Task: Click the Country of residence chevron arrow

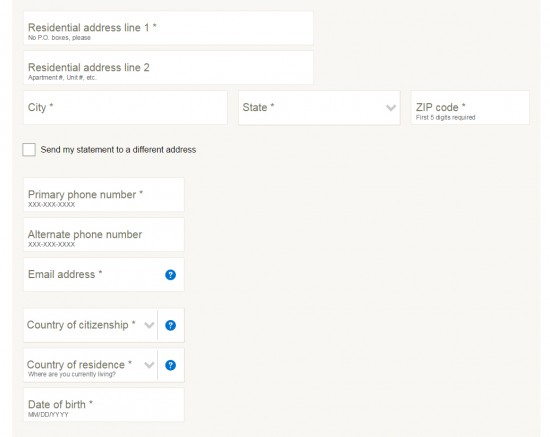Action: 149,365
